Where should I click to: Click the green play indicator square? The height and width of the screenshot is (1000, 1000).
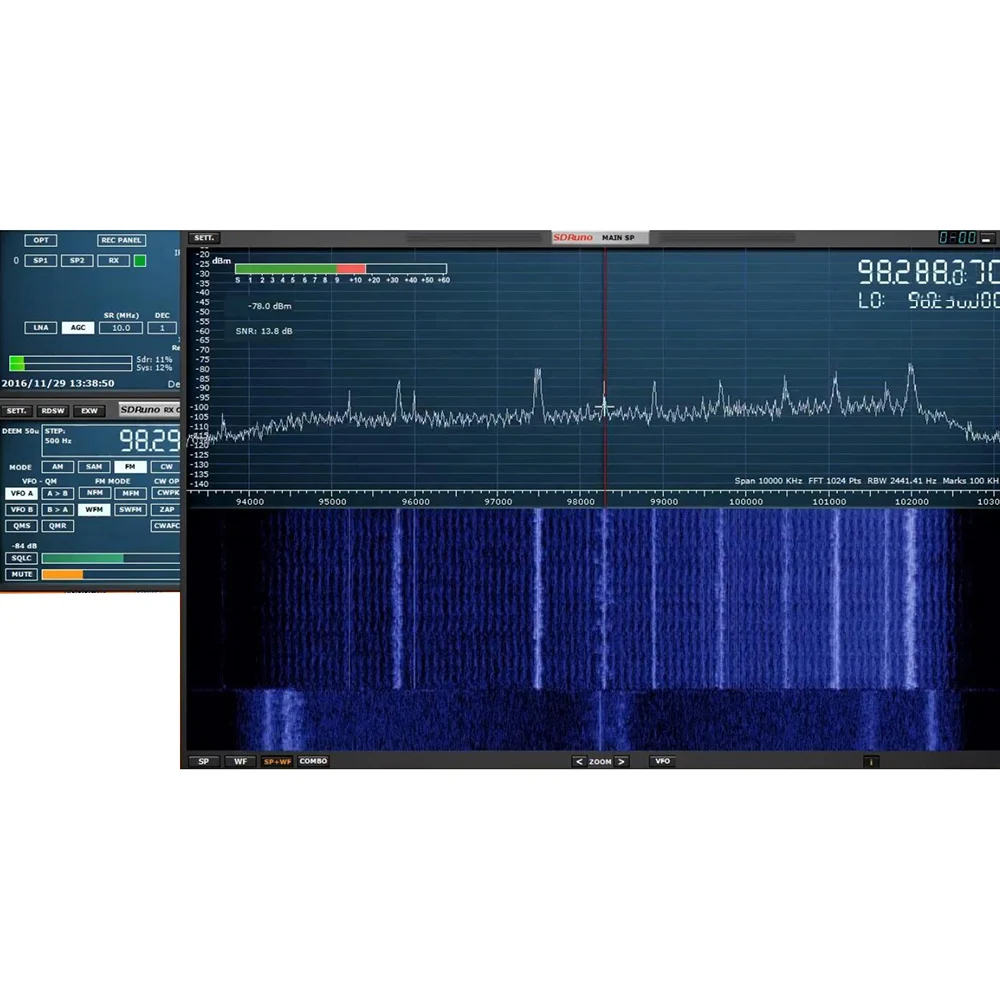pos(140,261)
